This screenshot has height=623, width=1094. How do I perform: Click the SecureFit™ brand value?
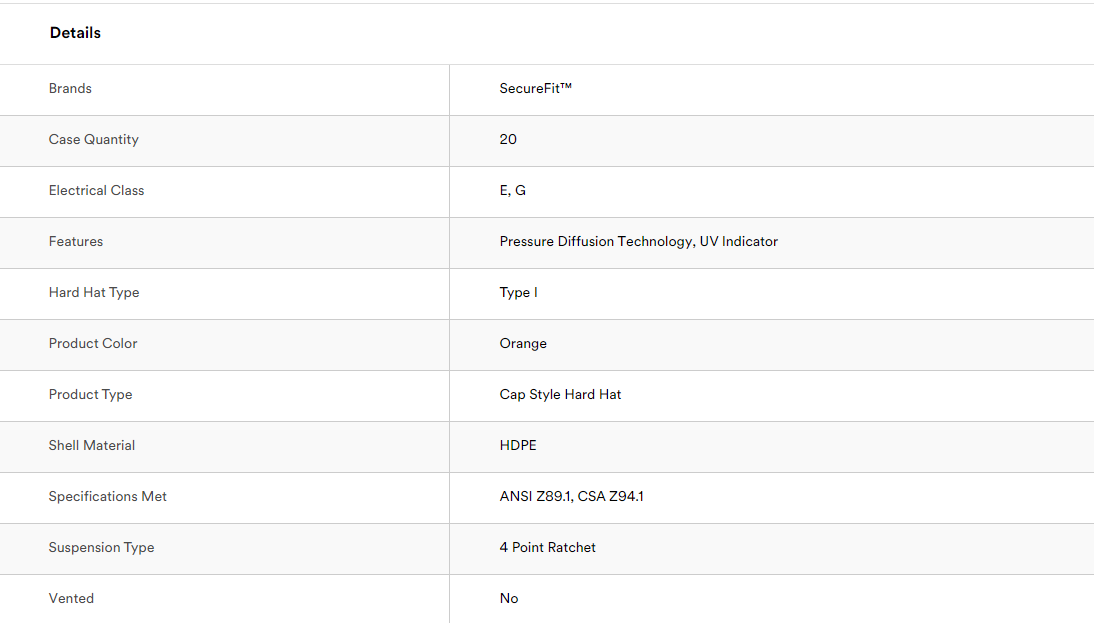click(535, 89)
